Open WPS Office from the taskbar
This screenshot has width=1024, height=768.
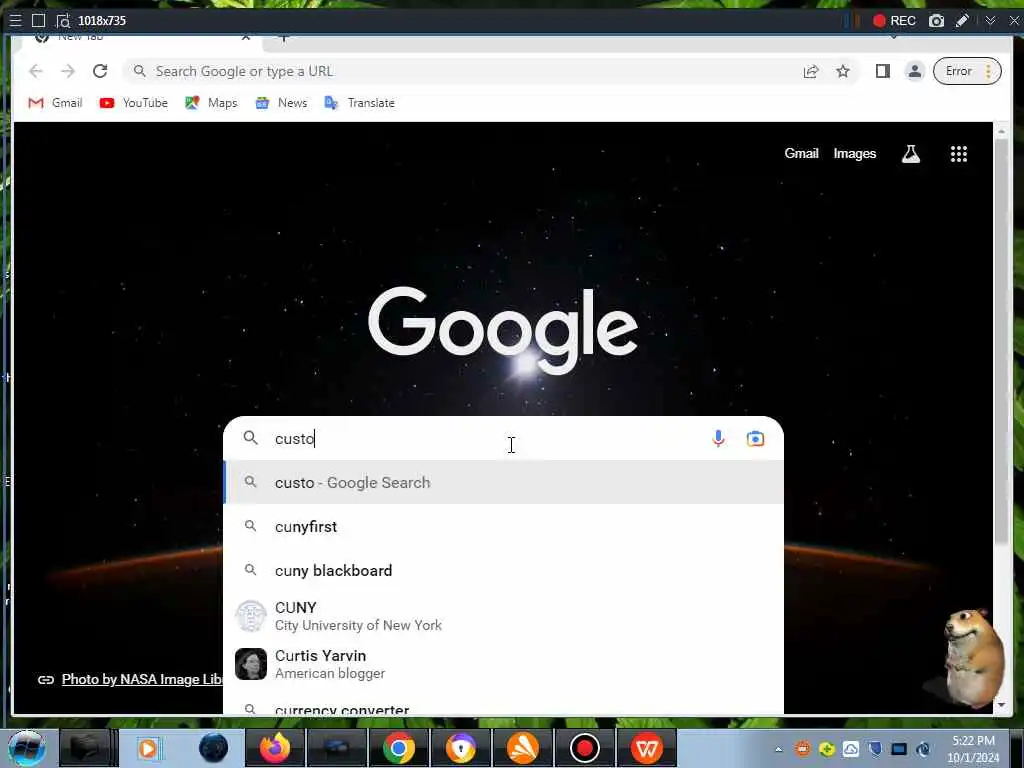pyautogui.click(x=647, y=748)
